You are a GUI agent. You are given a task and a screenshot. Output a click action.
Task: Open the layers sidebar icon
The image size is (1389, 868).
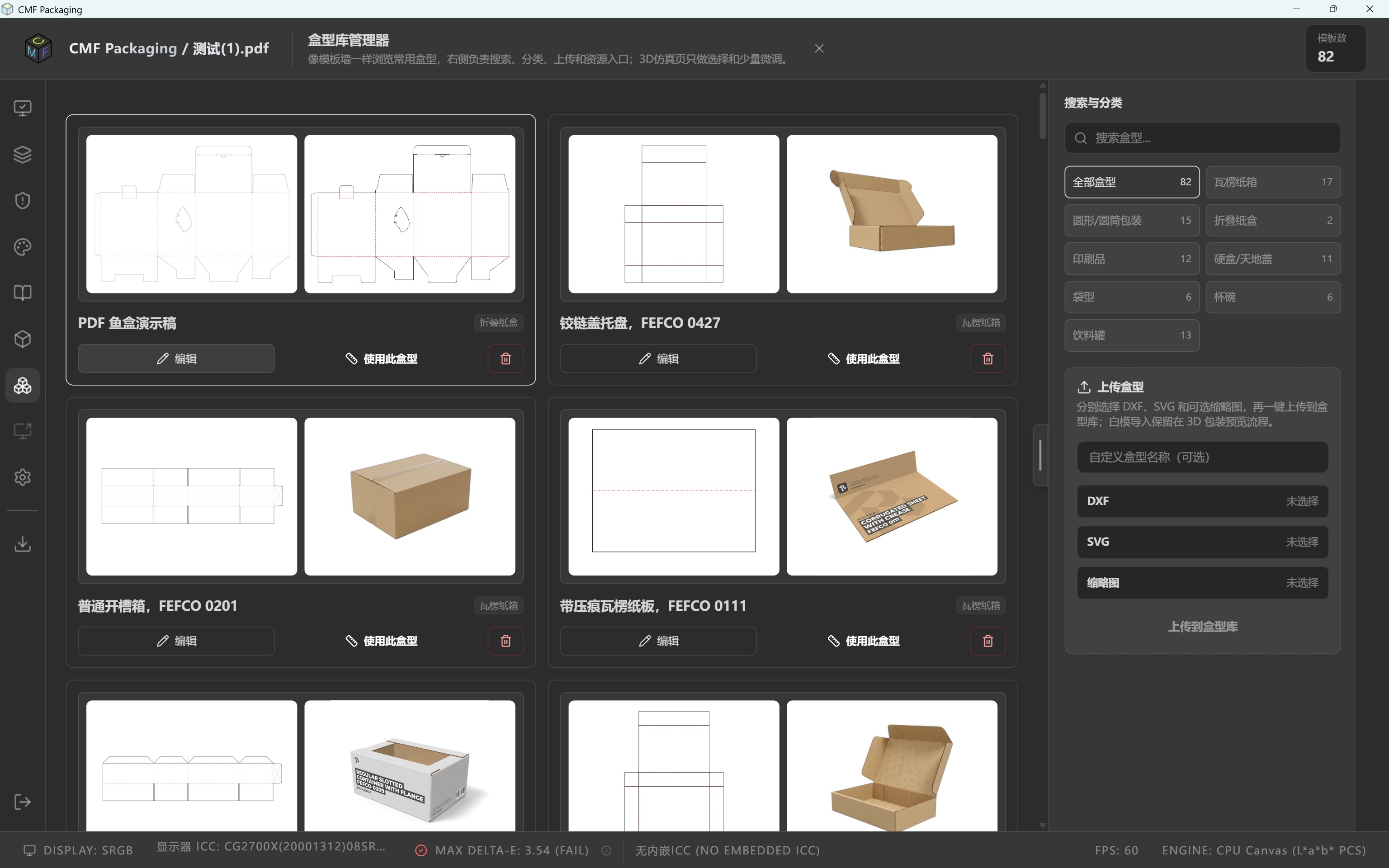coord(23,155)
